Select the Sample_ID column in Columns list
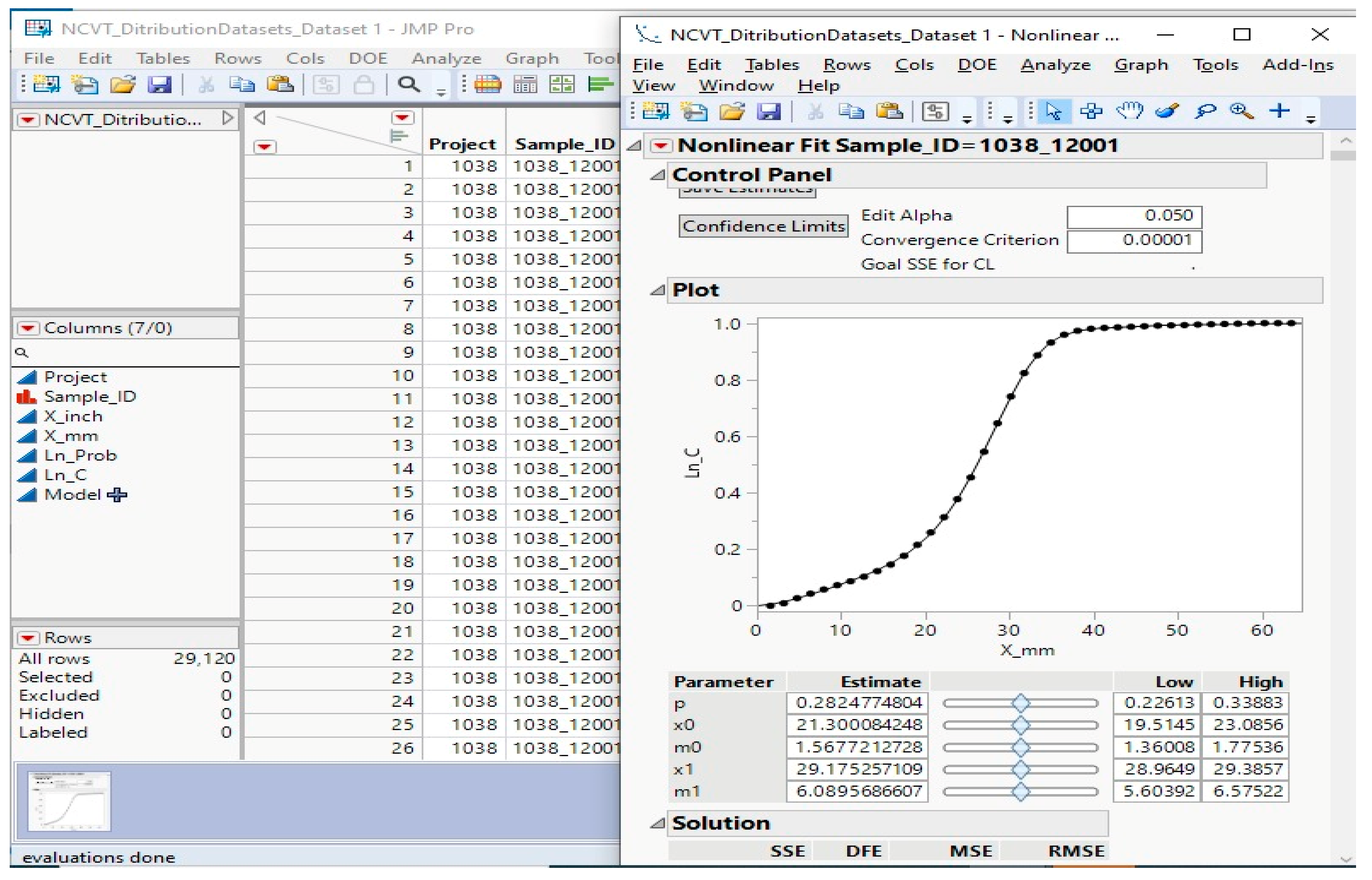 (89, 397)
